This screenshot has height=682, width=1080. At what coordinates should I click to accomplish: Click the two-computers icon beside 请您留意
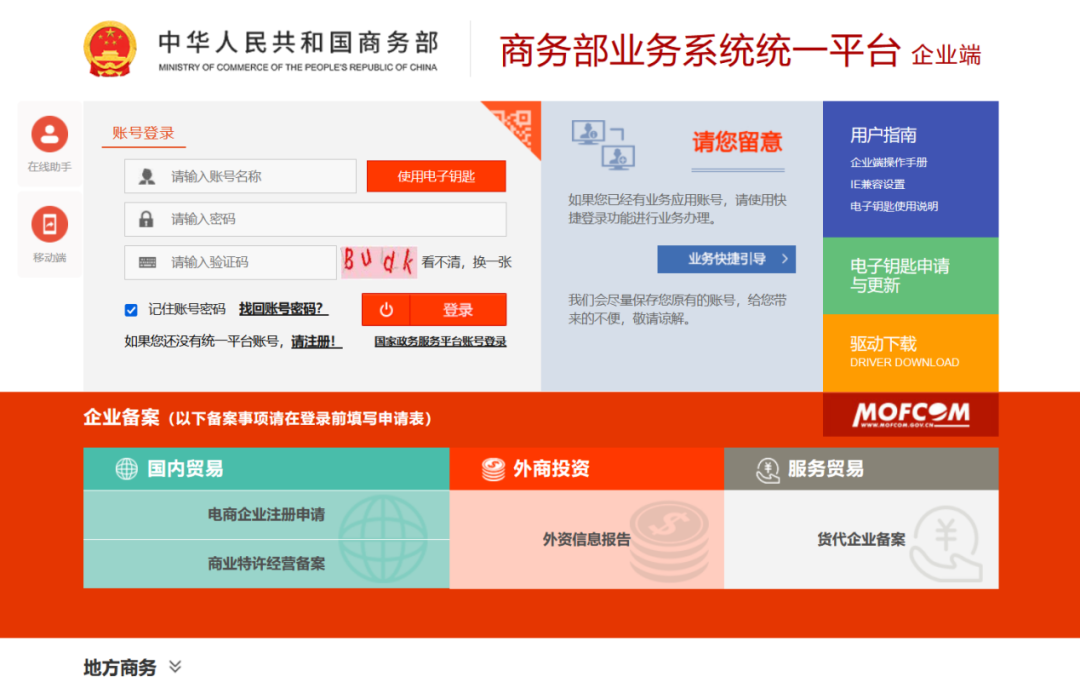[603, 145]
